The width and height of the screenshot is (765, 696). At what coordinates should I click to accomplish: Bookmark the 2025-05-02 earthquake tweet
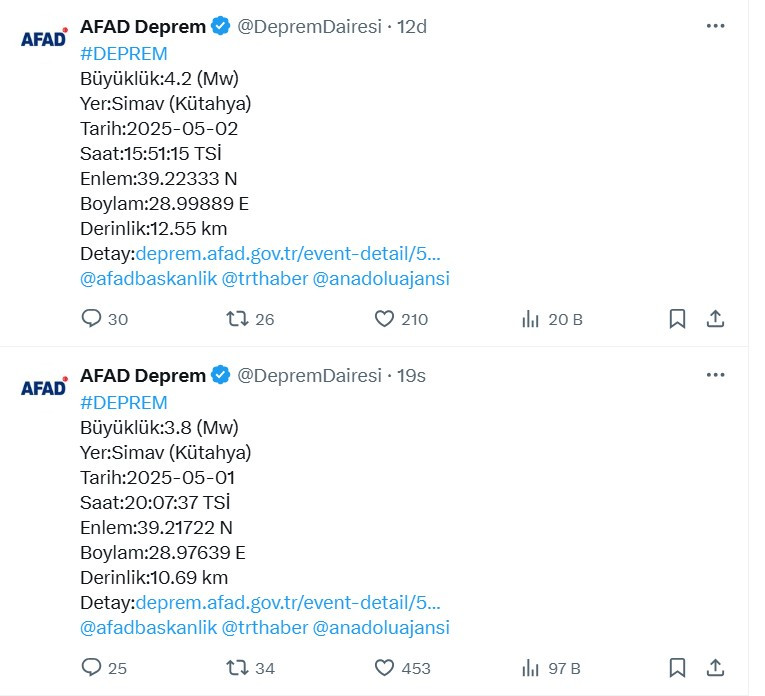[677, 319]
